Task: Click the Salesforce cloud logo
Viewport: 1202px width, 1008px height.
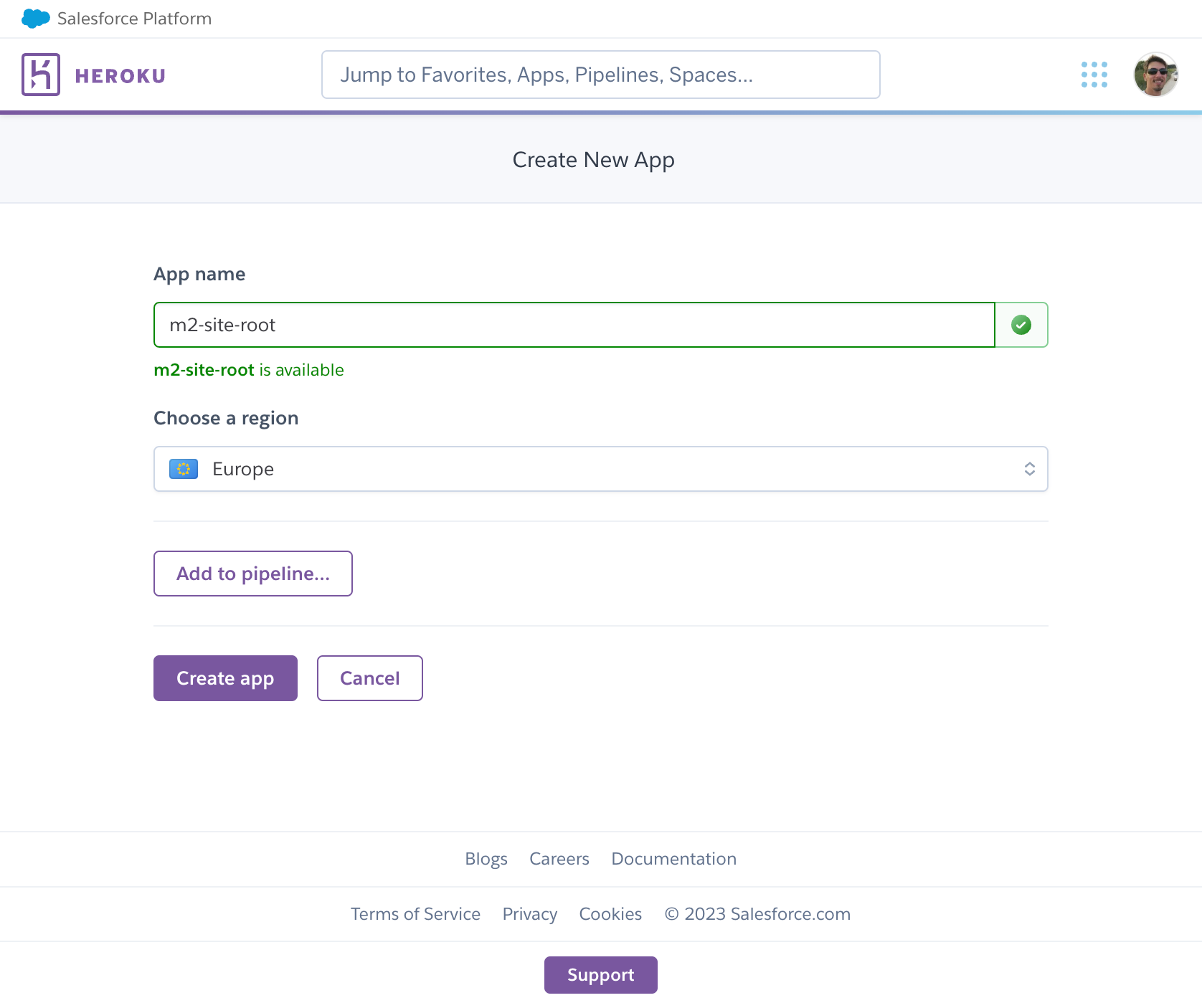Action: pyautogui.click(x=35, y=18)
